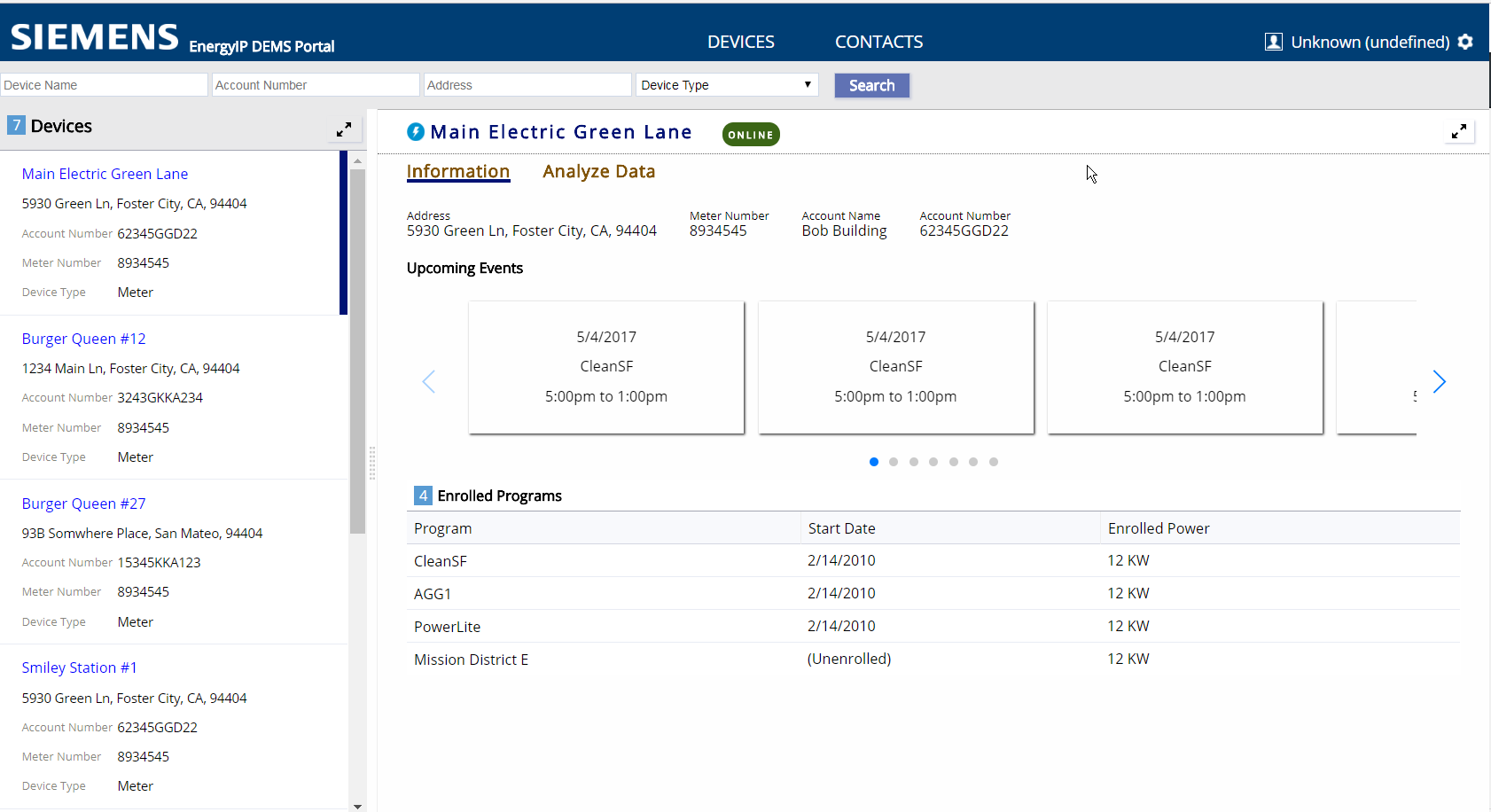Select the seventh carousel dot indicator
Screen dimensions: 1491x812
pyautogui.click(x=994, y=462)
